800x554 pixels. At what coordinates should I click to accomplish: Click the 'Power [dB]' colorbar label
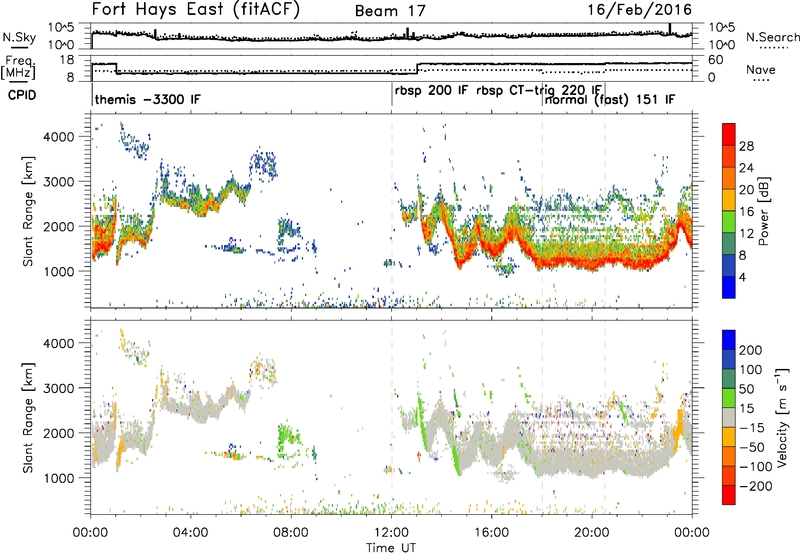point(763,211)
